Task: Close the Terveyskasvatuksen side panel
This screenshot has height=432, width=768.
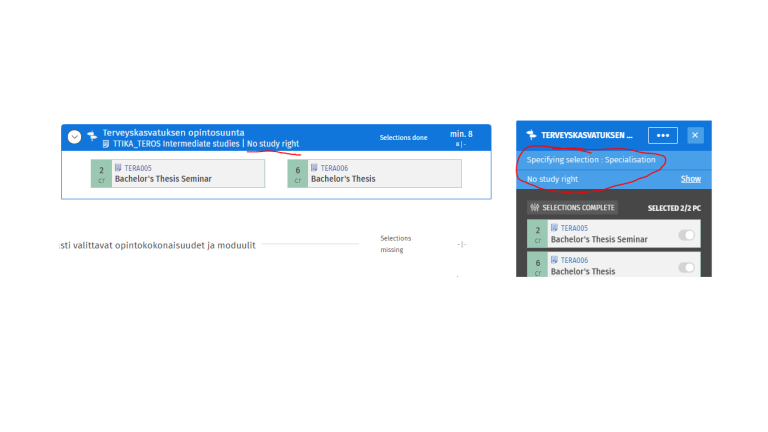Action: pos(695,135)
